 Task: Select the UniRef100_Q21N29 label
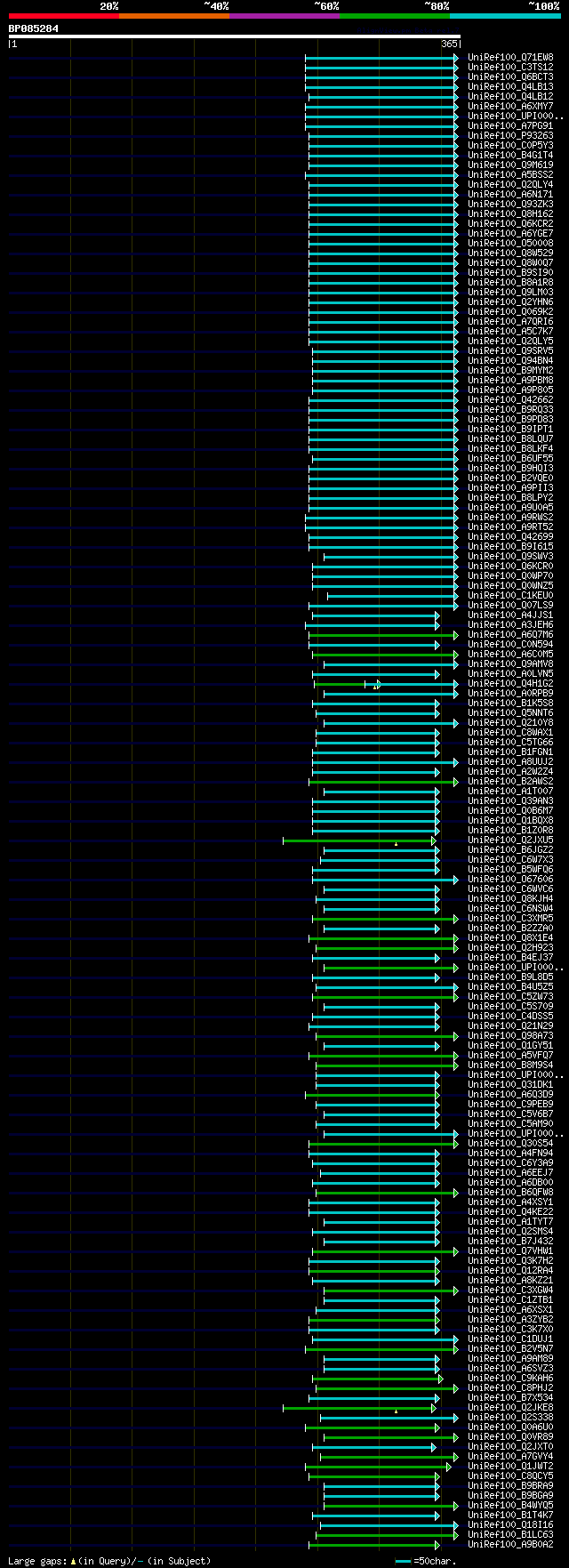point(510,1025)
